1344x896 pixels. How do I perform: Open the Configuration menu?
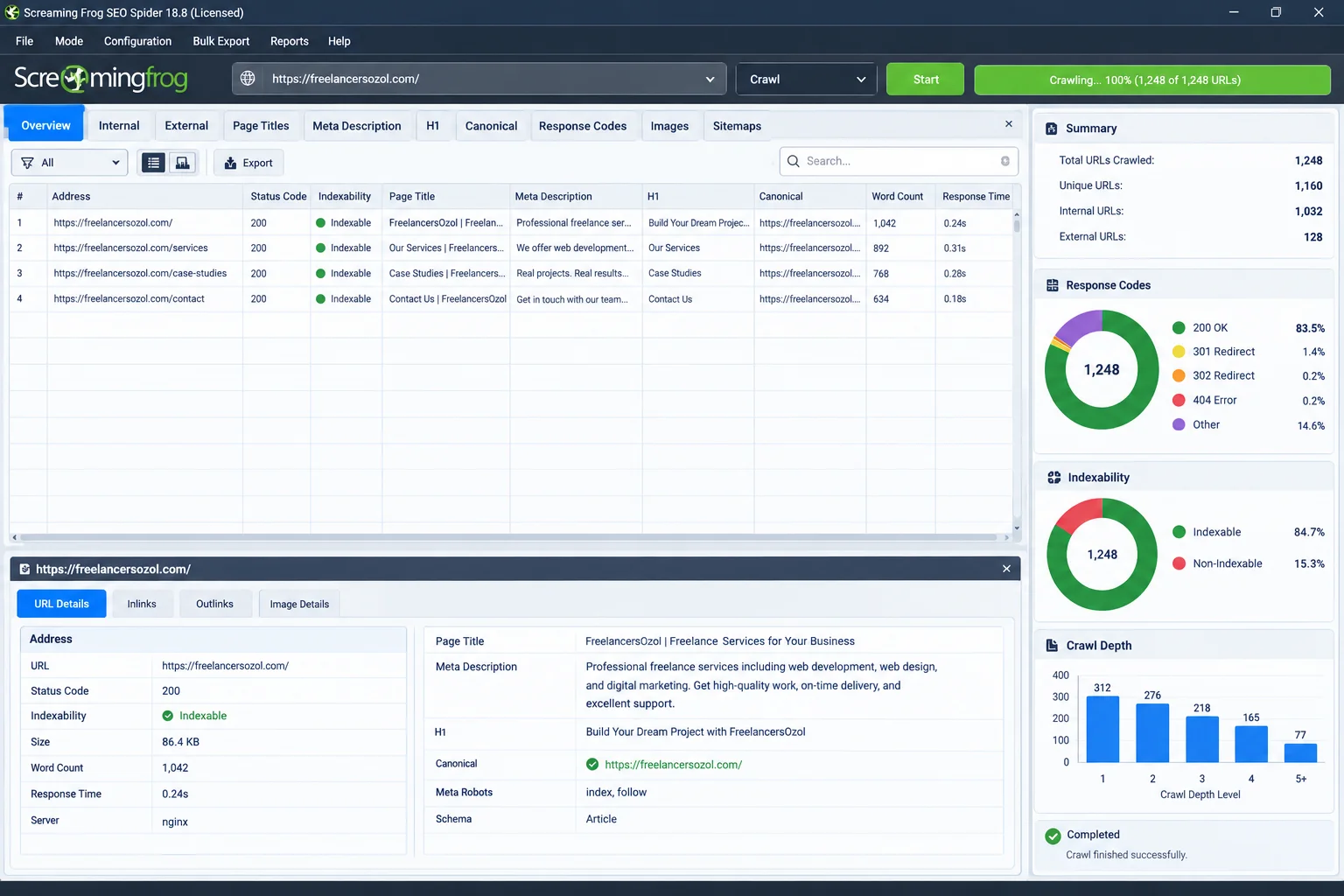(137, 41)
